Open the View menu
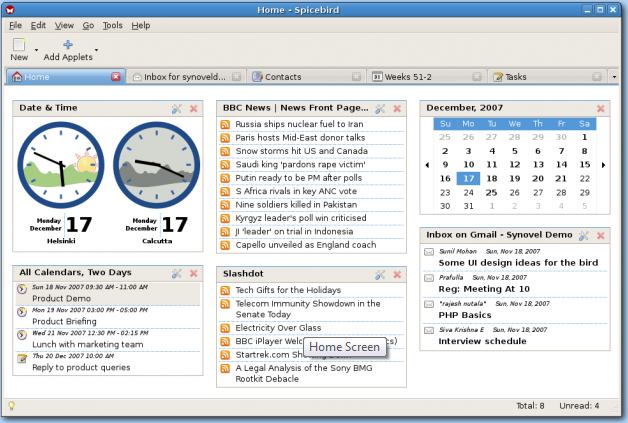 click(x=64, y=26)
